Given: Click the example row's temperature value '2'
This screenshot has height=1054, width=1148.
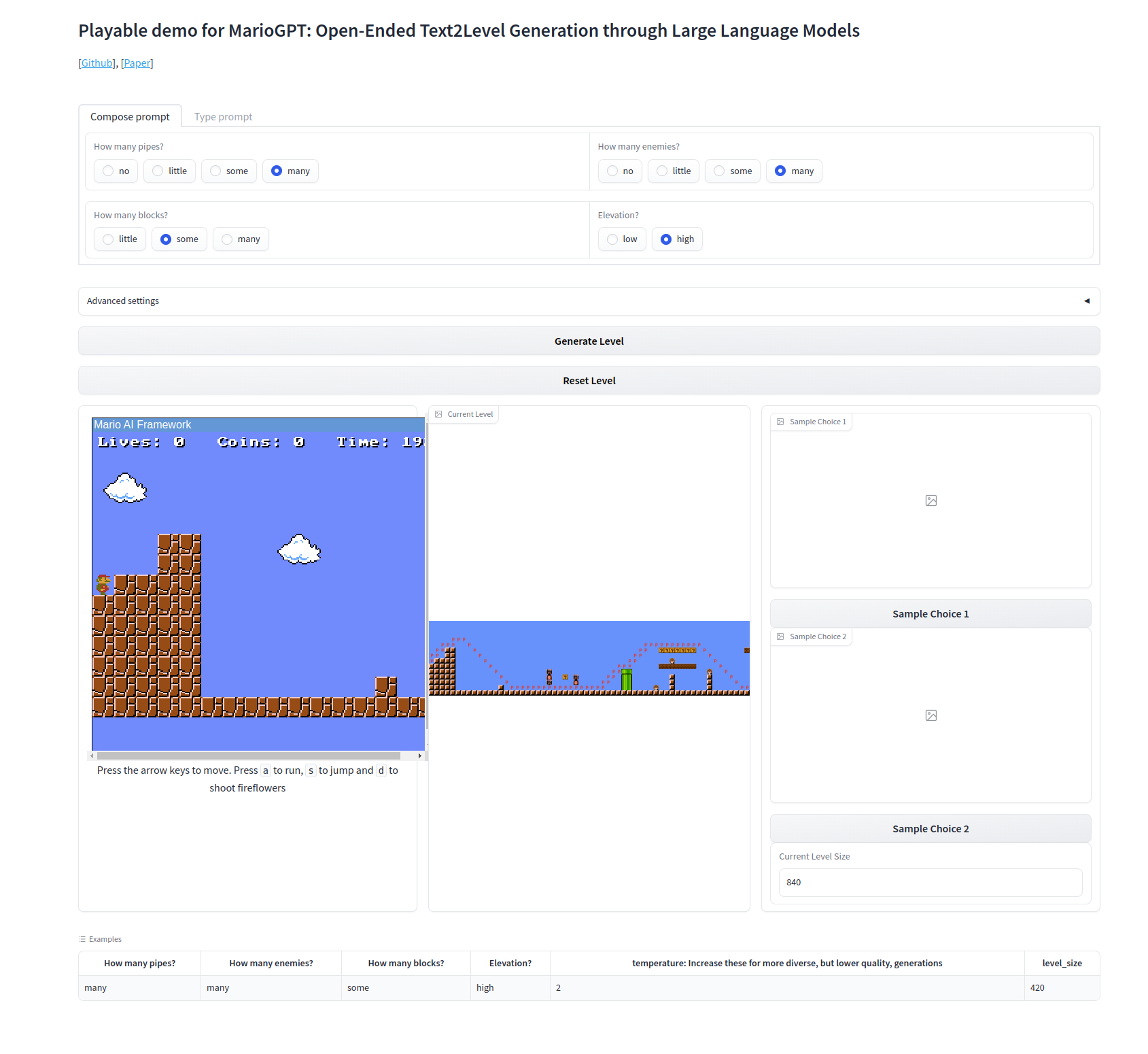Looking at the screenshot, I should click(x=787, y=988).
